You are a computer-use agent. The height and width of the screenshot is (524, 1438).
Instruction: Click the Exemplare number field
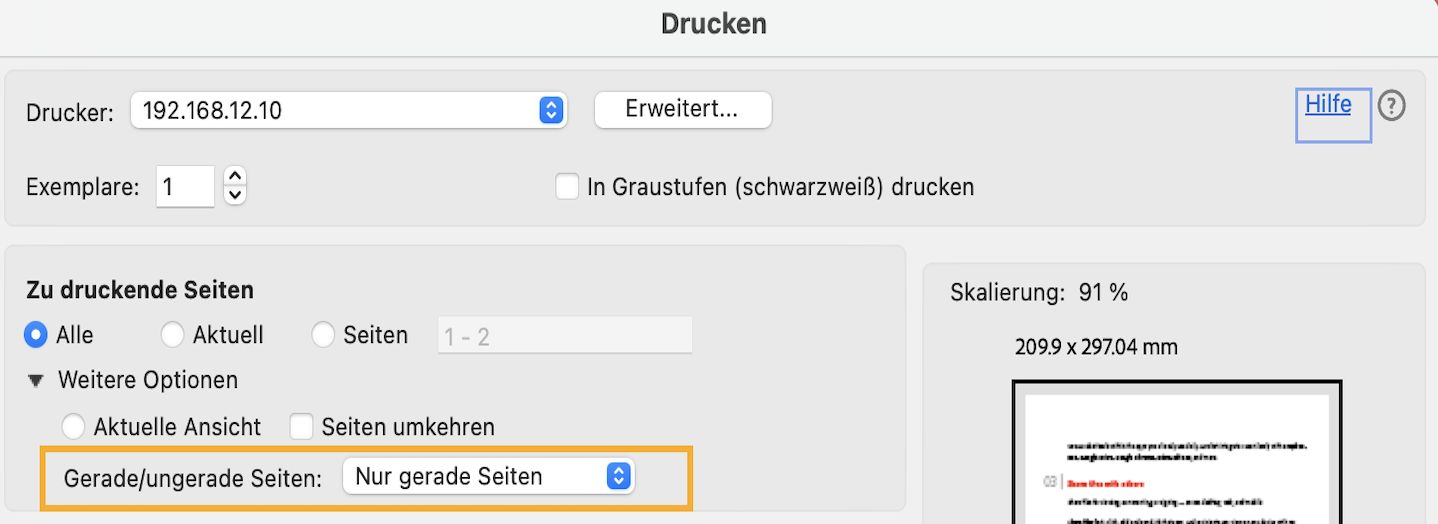(x=185, y=187)
